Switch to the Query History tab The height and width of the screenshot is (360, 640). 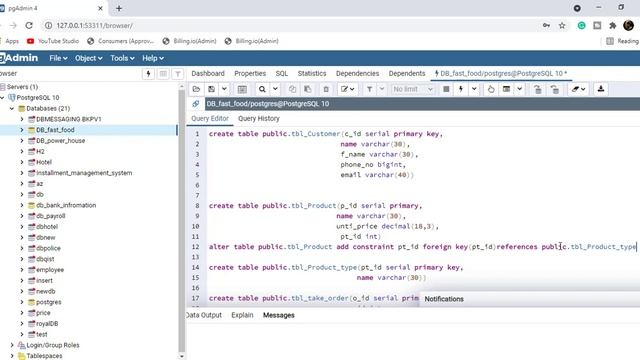pyautogui.click(x=259, y=118)
